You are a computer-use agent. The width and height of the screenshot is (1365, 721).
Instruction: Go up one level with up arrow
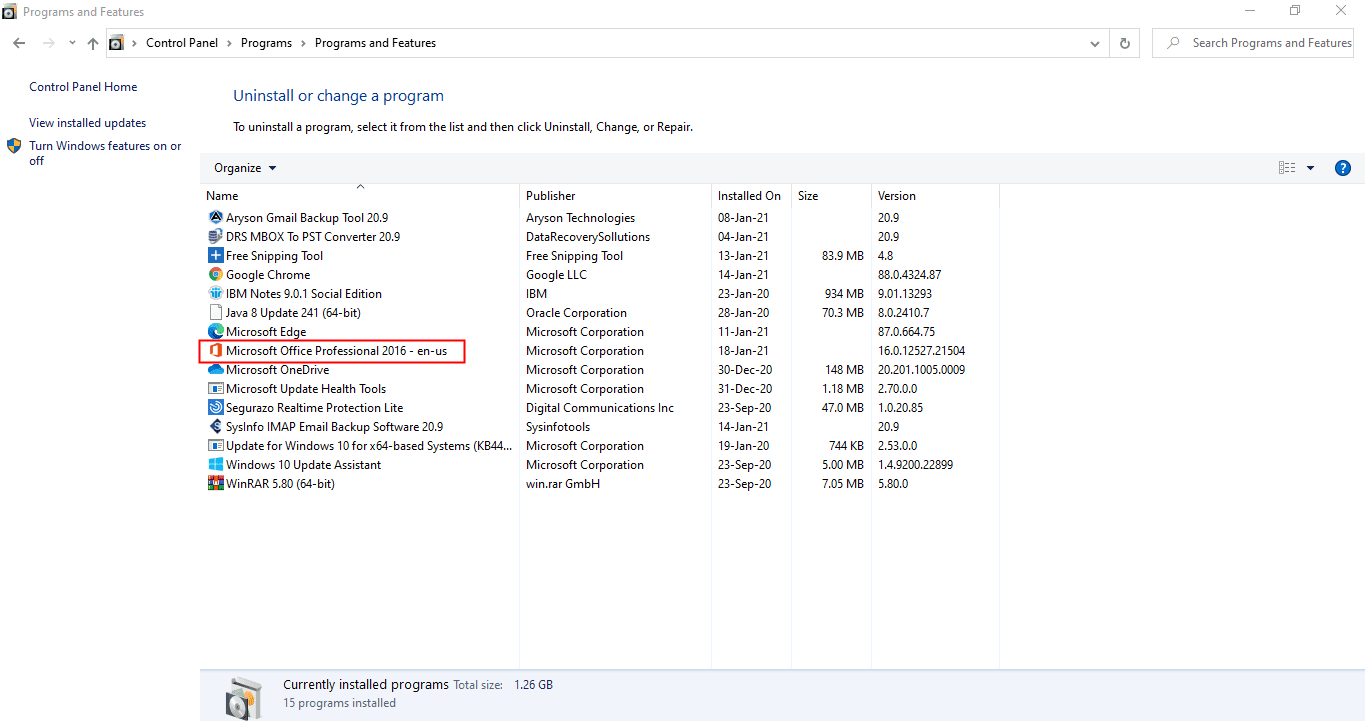(x=93, y=43)
